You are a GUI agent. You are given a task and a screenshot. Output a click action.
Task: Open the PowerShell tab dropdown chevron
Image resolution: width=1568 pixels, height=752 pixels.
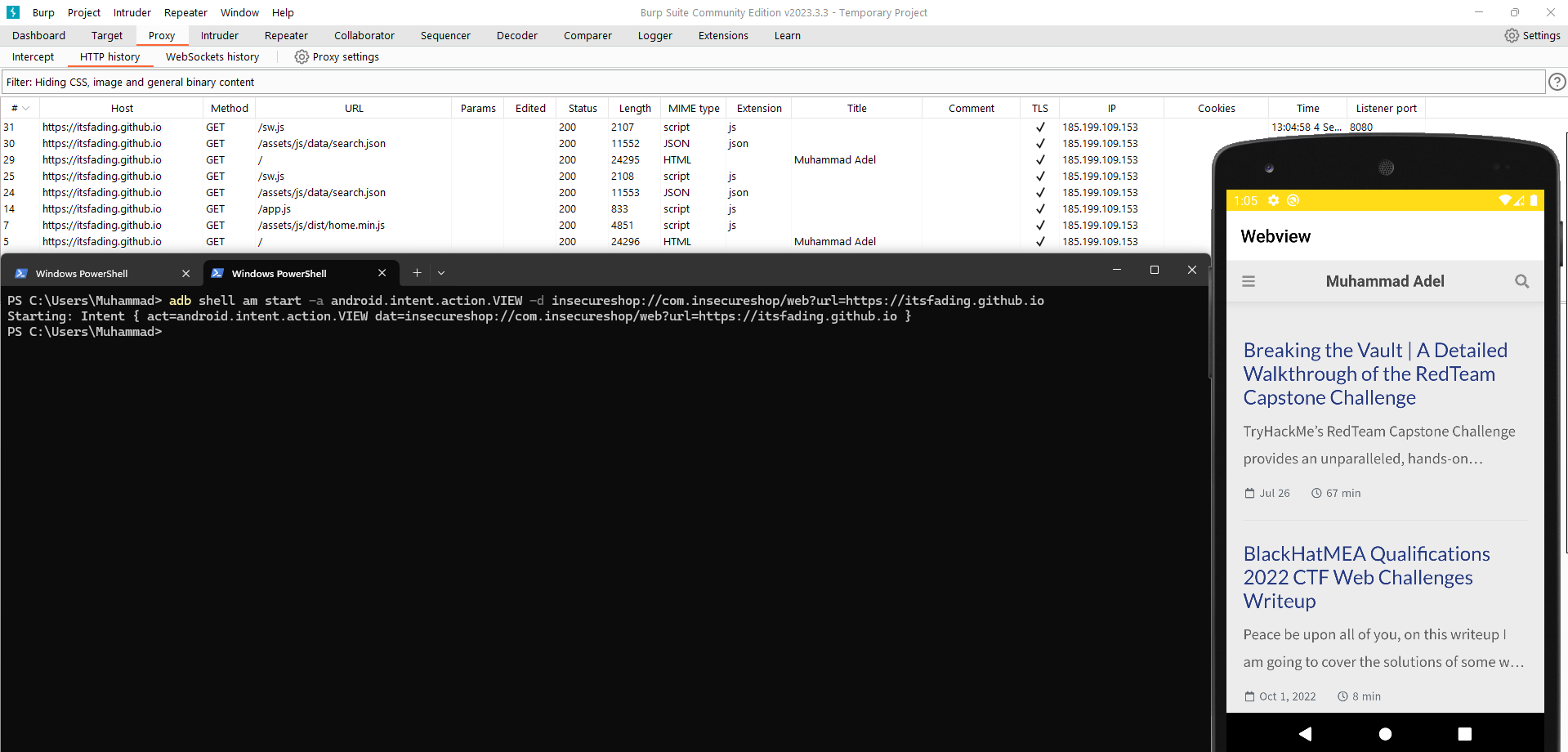point(441,273)
